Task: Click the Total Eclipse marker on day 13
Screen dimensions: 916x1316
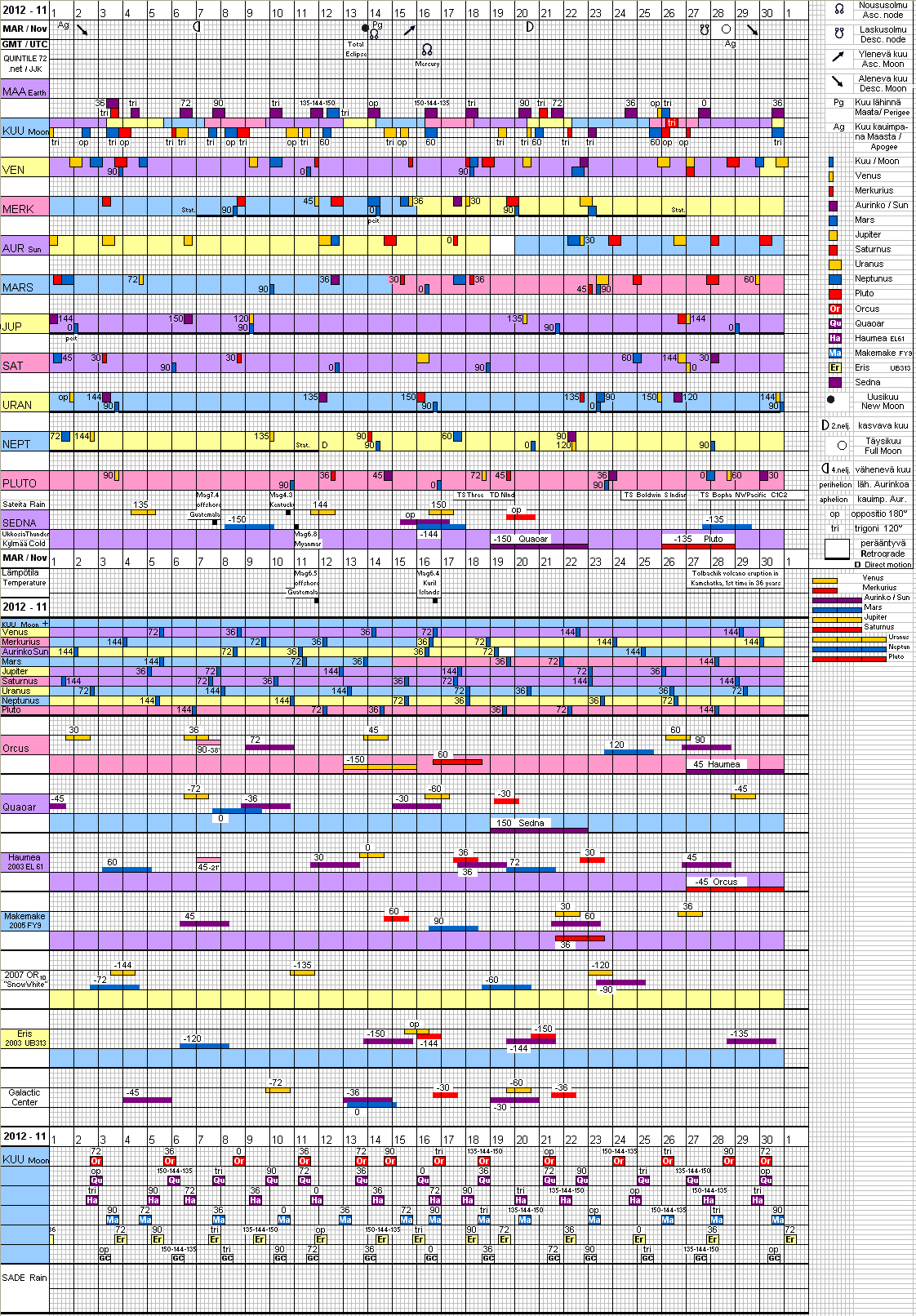Action: pyautogui.click(x=356, y=49)
